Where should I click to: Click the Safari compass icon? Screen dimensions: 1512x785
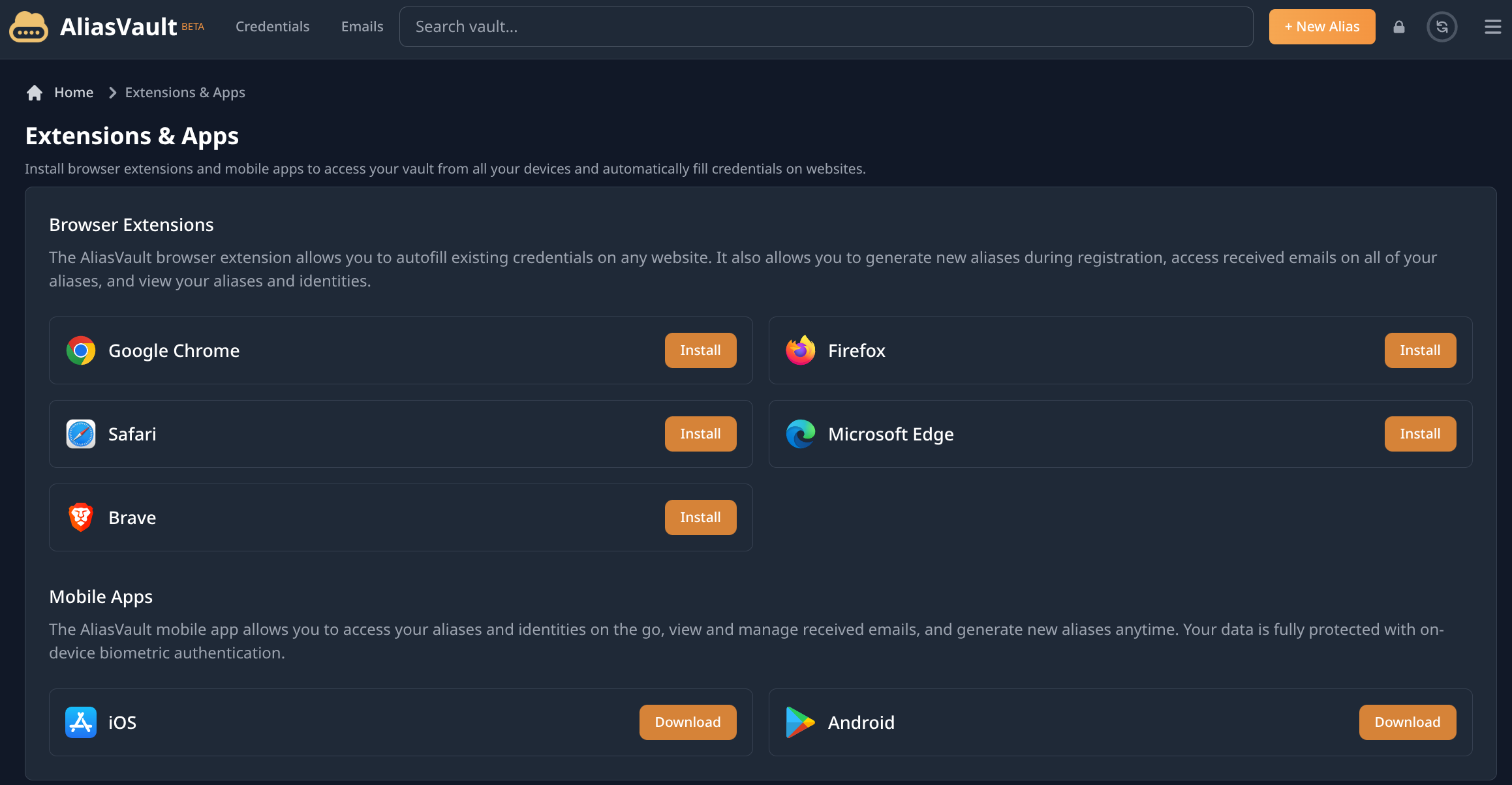pyautogui.click(x=81, y=434)
